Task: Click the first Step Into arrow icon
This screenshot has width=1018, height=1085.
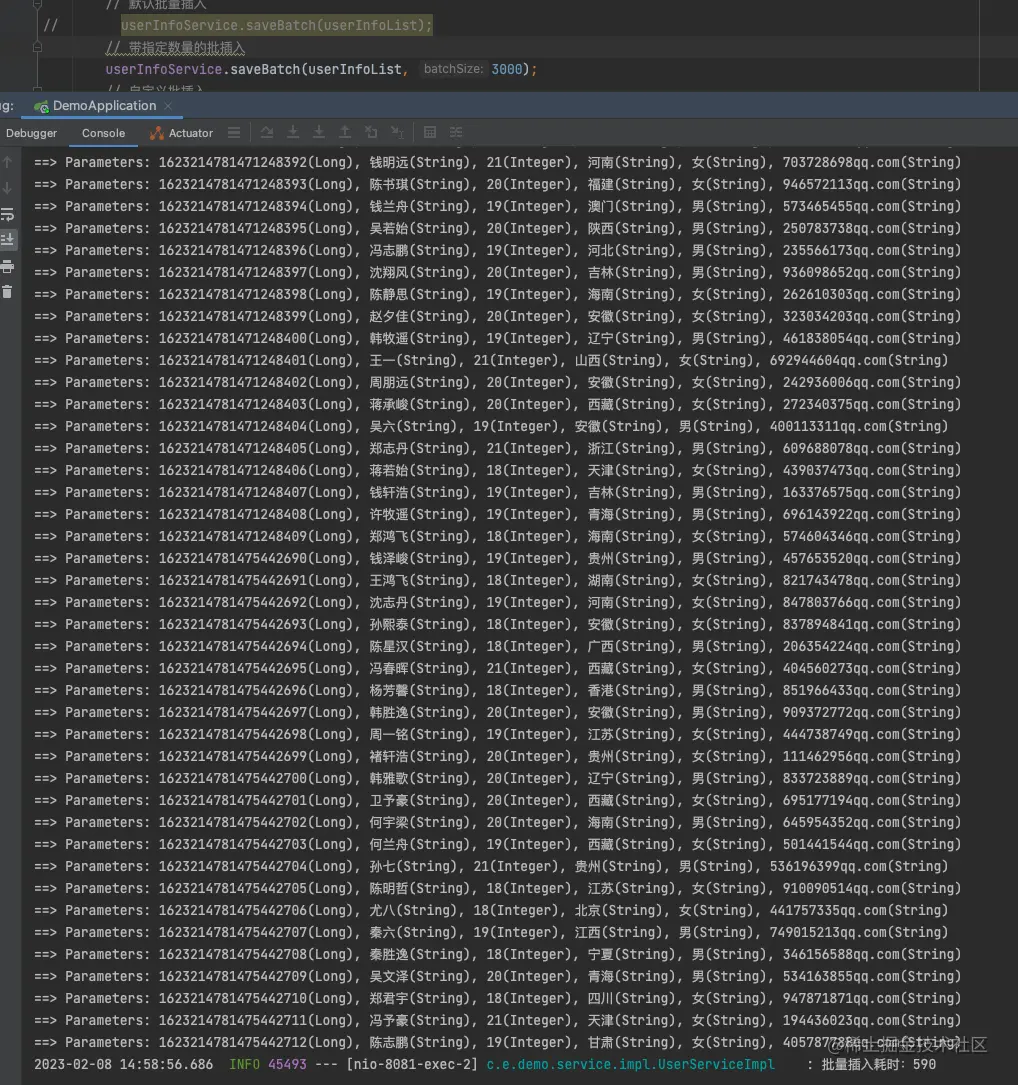Action: tap(293, 132)
